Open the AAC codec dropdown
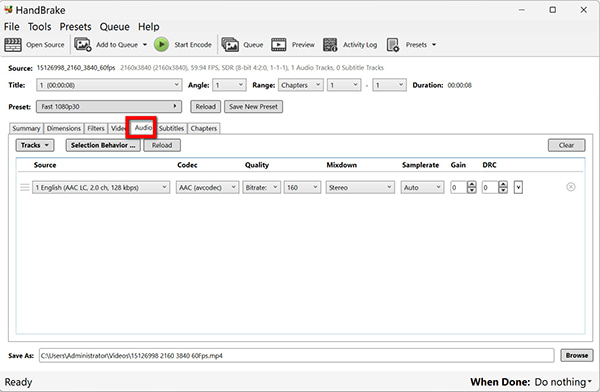The height and width of the screenshot is (392, 600). [x=207, y=188]
